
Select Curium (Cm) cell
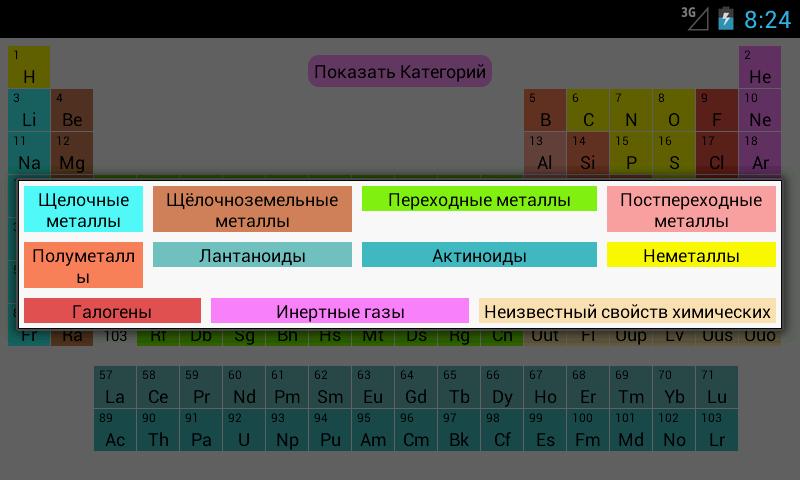416,430
